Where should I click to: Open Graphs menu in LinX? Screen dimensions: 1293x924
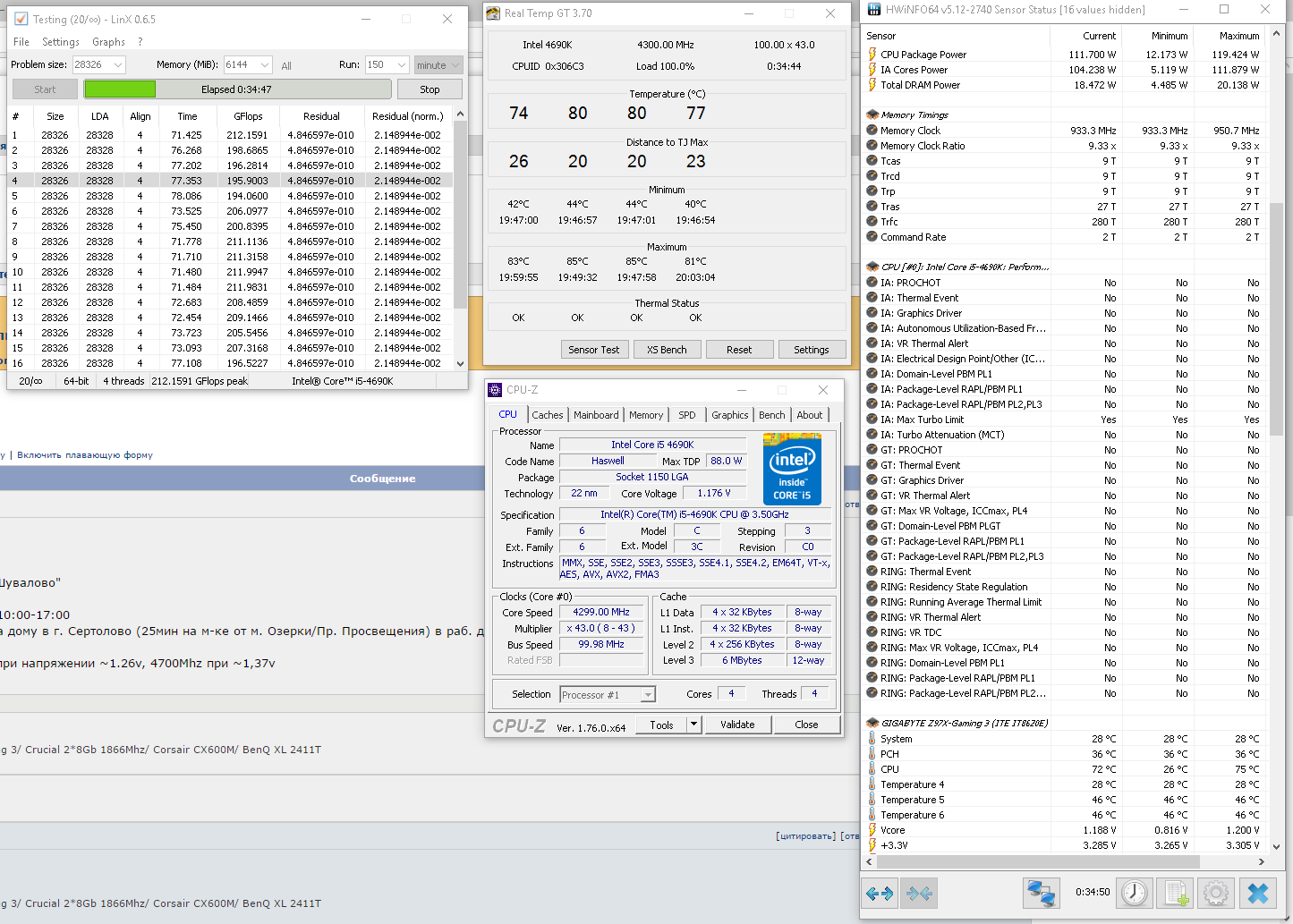(108, 42)
